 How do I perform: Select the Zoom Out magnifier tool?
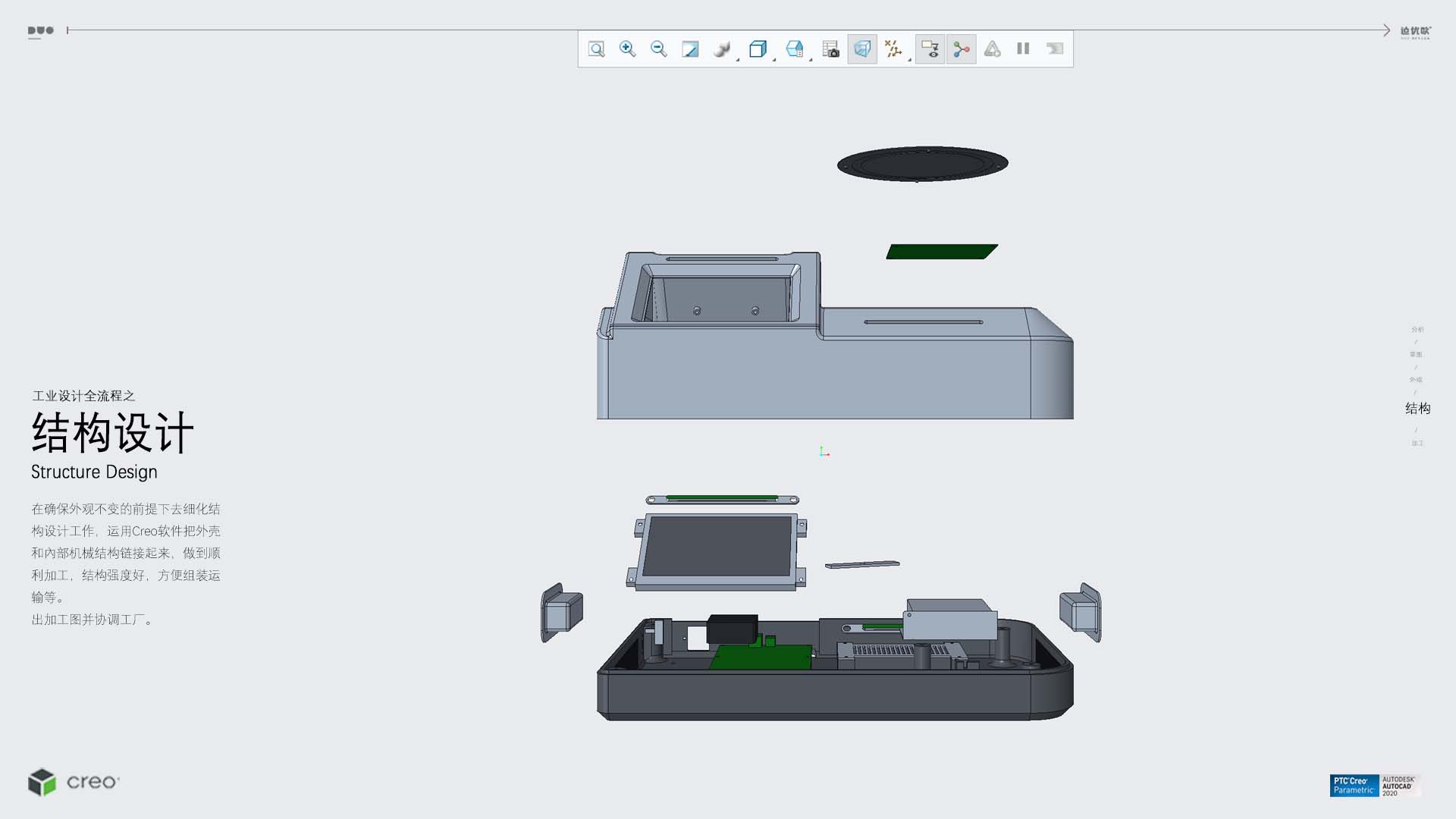pos(658,49)
